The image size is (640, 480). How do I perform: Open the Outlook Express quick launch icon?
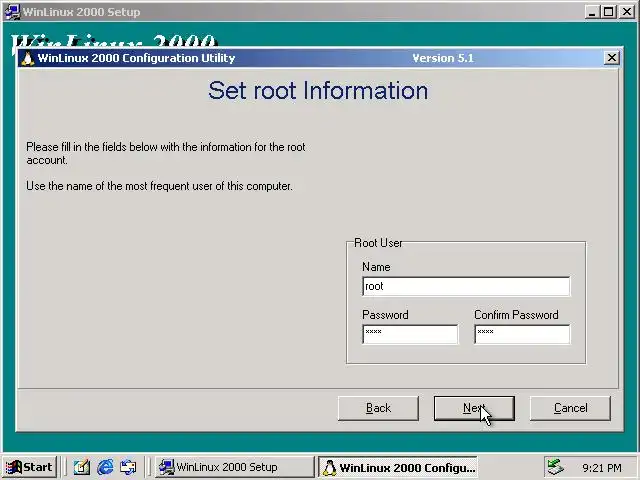(x=128, y=467)
